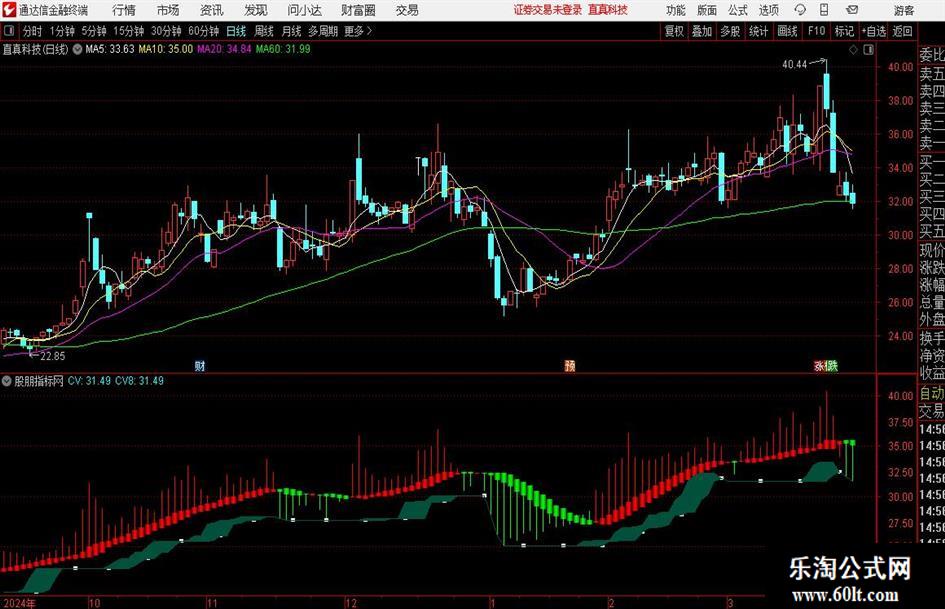Toggle the left panel icon beside 分时
The width and height of the screenshot is (945, 609).
click(x=9, y=31)
